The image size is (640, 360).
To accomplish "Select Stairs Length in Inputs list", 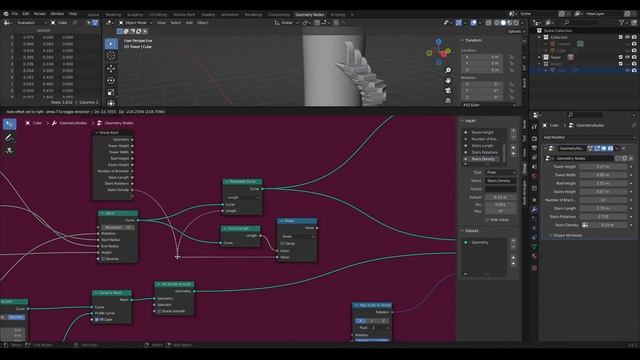I will click(482, 146).
